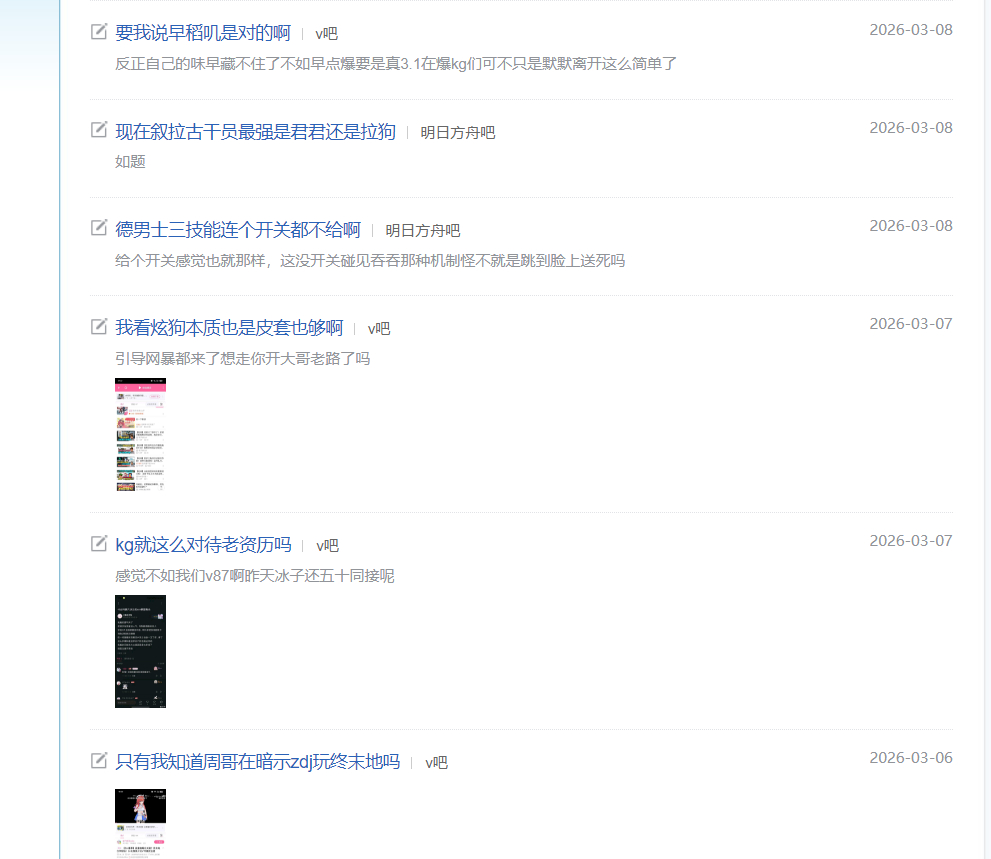The width and height of the screenshot is (991, 859).
Task: Open post 德男士三技能连个开关都不给啊
Action: coord(238,229)
